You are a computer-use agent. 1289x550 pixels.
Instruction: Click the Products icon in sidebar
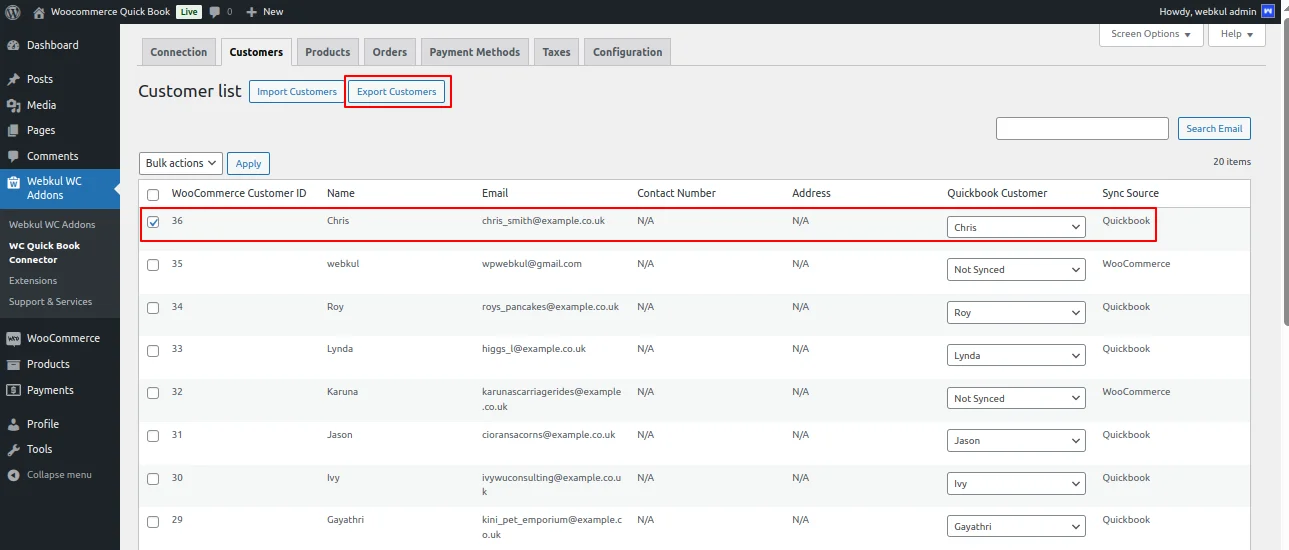point(14,364)
